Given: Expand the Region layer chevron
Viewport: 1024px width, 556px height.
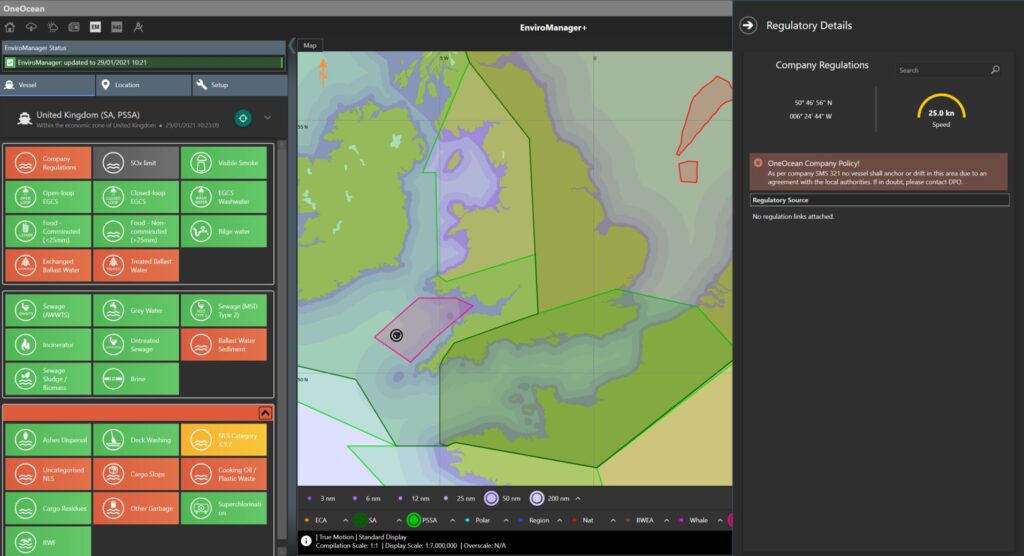Looking at the screenshot, I should (560, 521).
